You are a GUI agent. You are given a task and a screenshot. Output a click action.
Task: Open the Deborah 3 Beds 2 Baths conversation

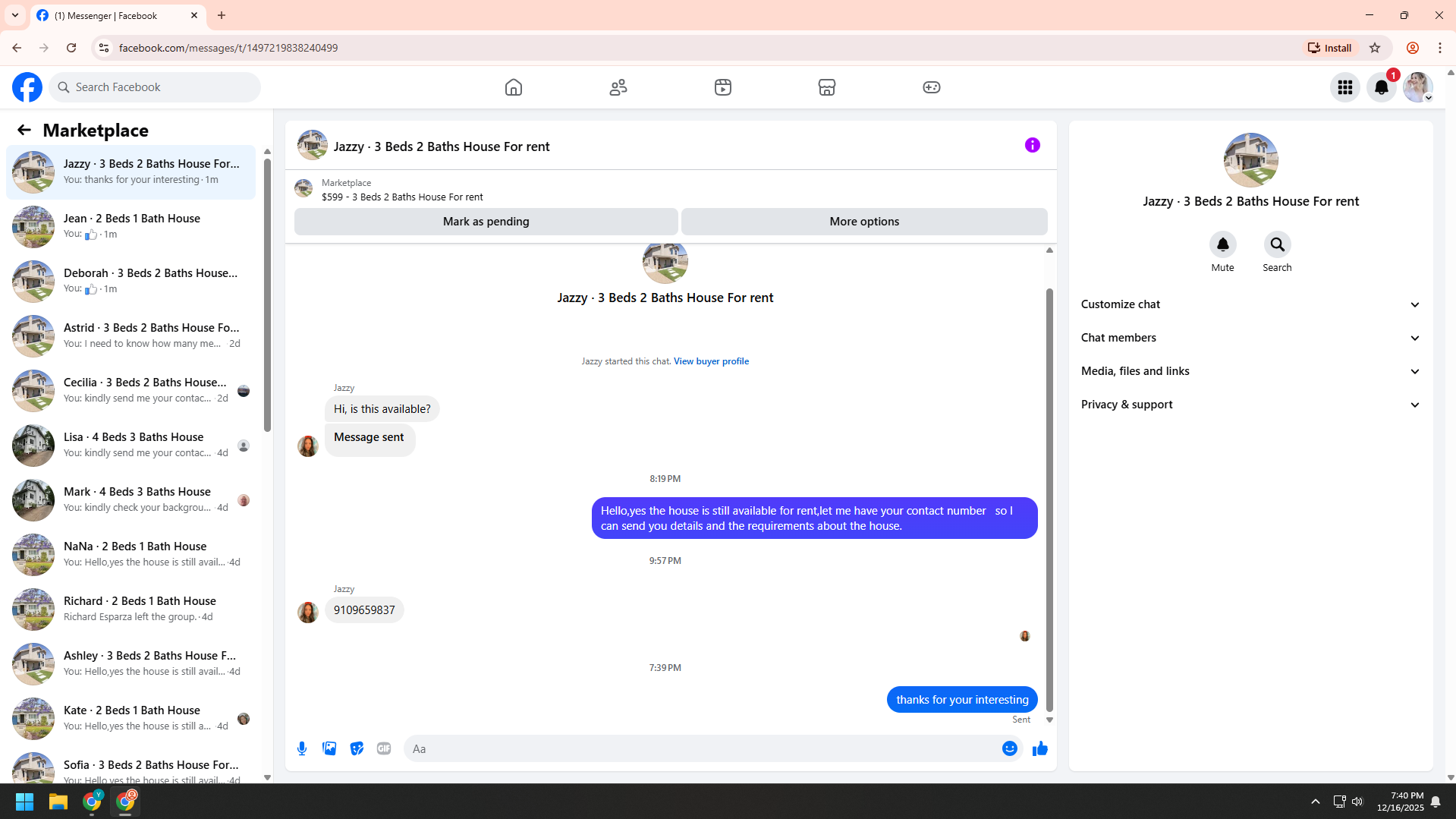(x=131, y=282)
